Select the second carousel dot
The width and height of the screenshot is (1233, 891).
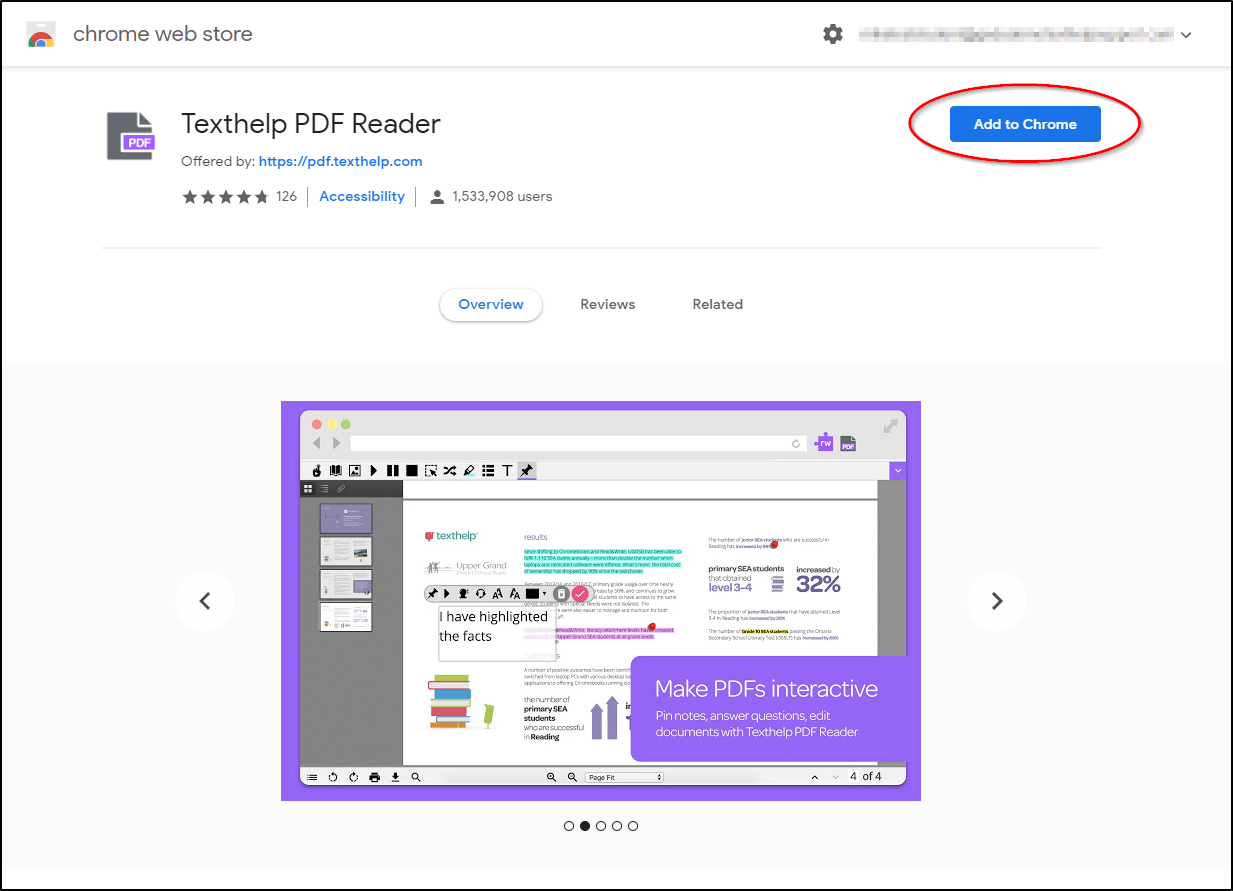(585, 826)
